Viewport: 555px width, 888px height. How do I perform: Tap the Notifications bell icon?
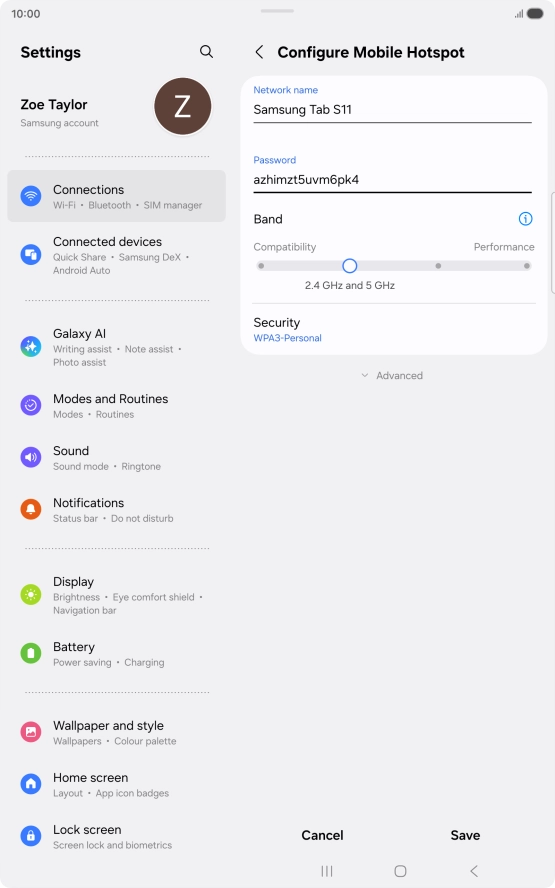tap(31, 509)
